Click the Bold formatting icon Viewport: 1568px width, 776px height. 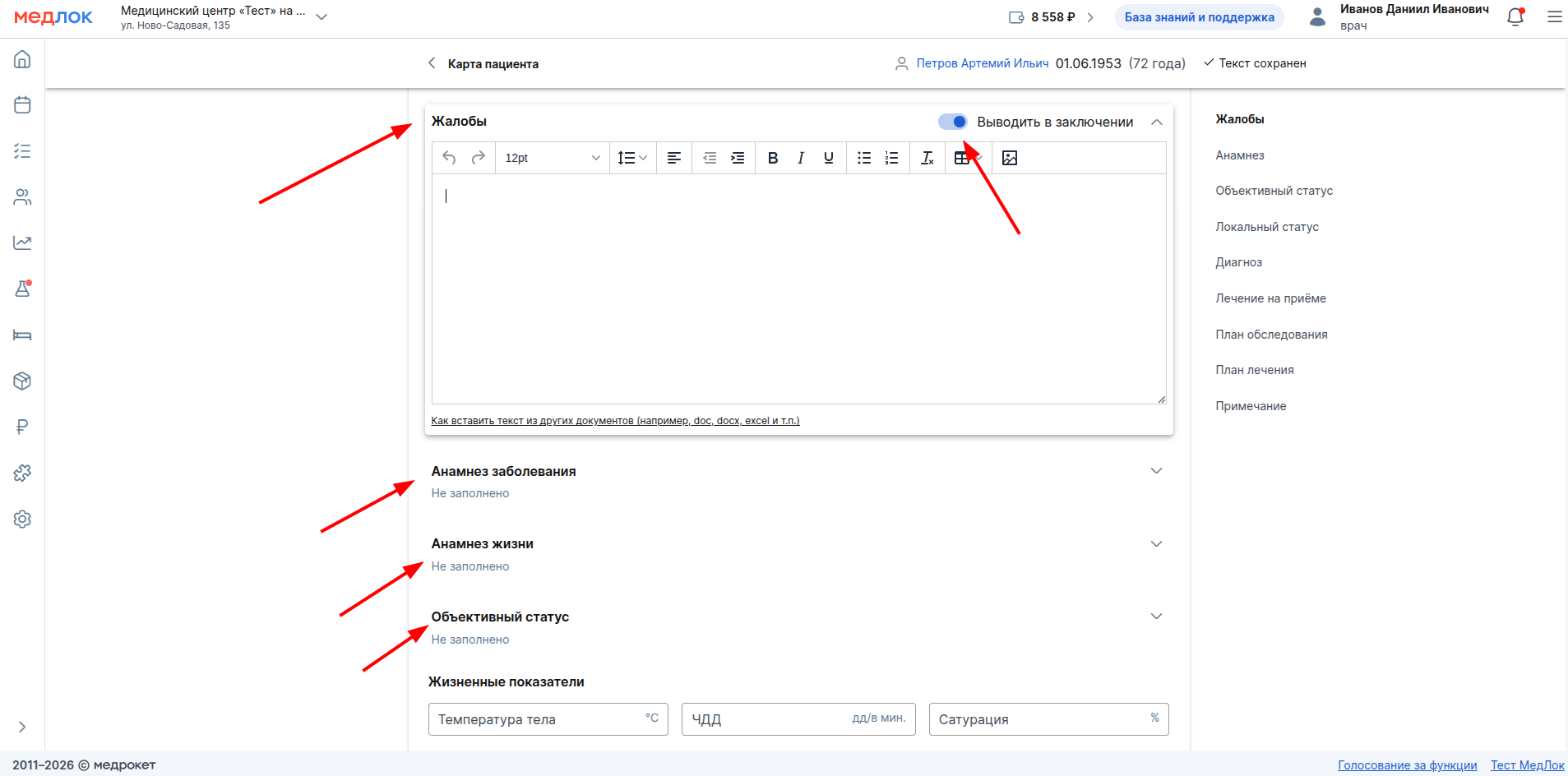coord(772,158)
